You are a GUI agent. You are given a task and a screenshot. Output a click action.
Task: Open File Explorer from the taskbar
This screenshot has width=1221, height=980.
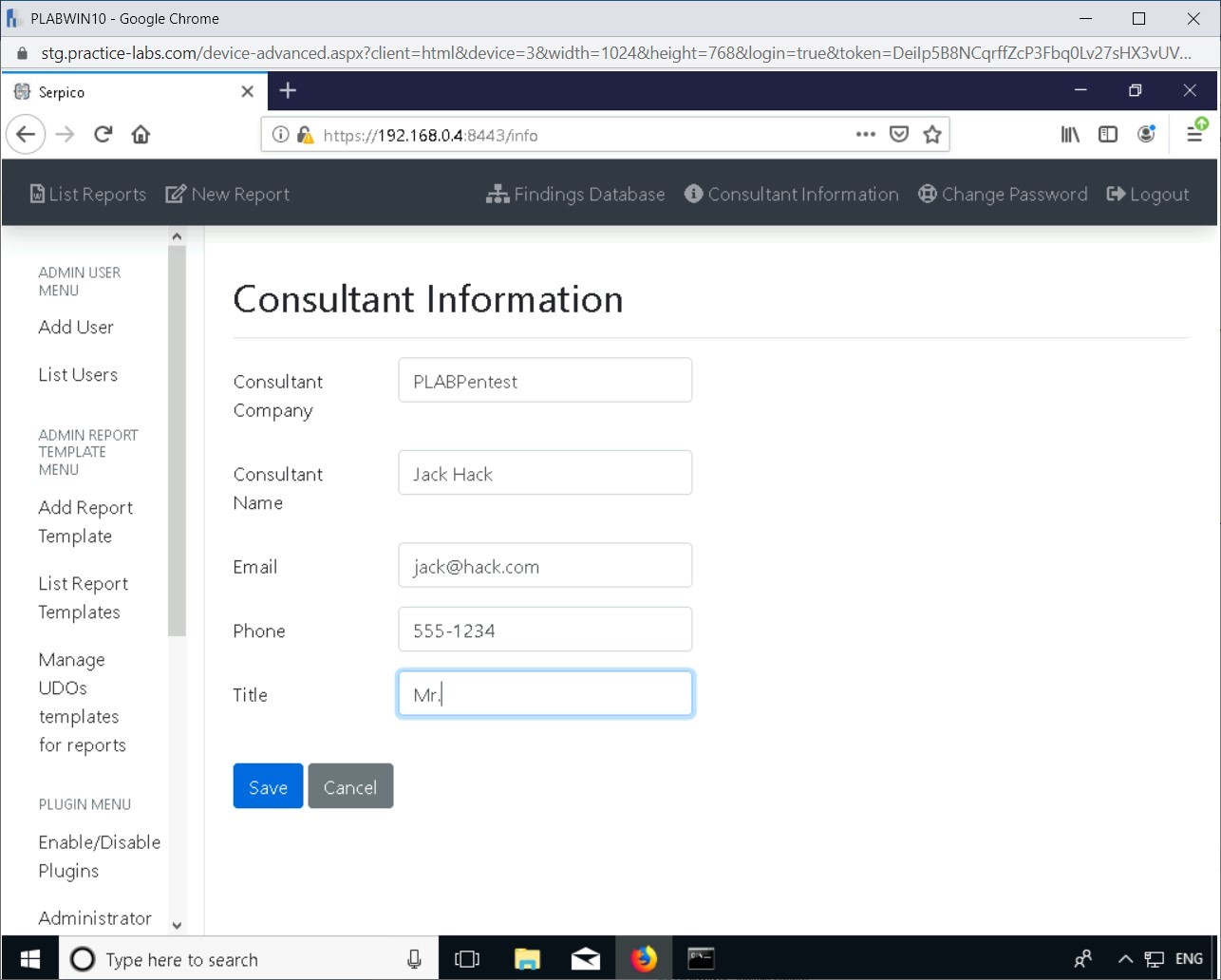click(x=527, y=959)
